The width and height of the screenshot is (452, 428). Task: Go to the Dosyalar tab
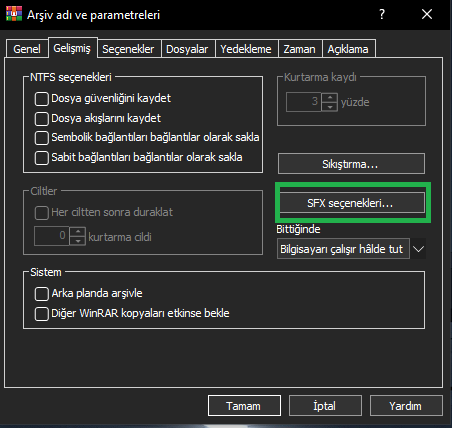[x=187, y=49]
